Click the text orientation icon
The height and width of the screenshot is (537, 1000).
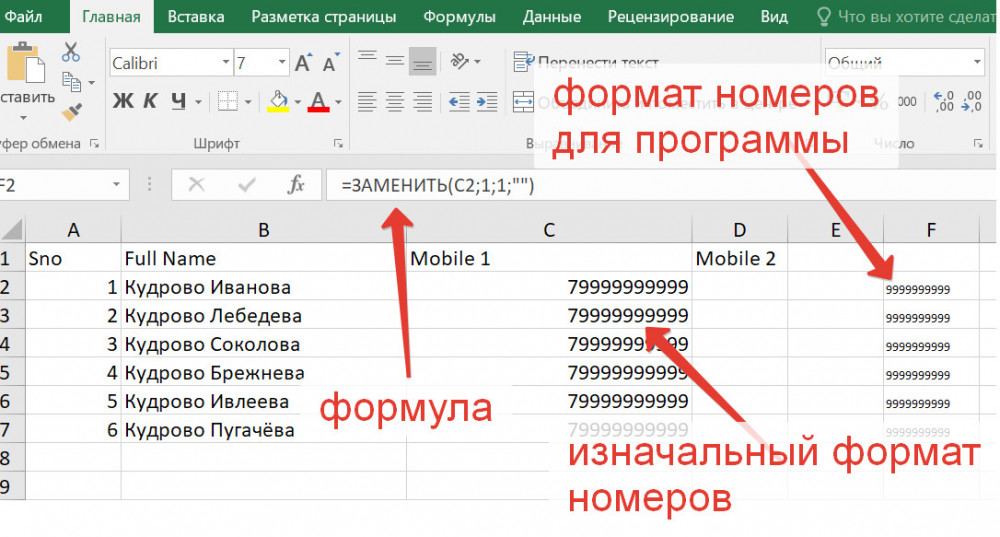pyautogui.click(x=460, y=61)
